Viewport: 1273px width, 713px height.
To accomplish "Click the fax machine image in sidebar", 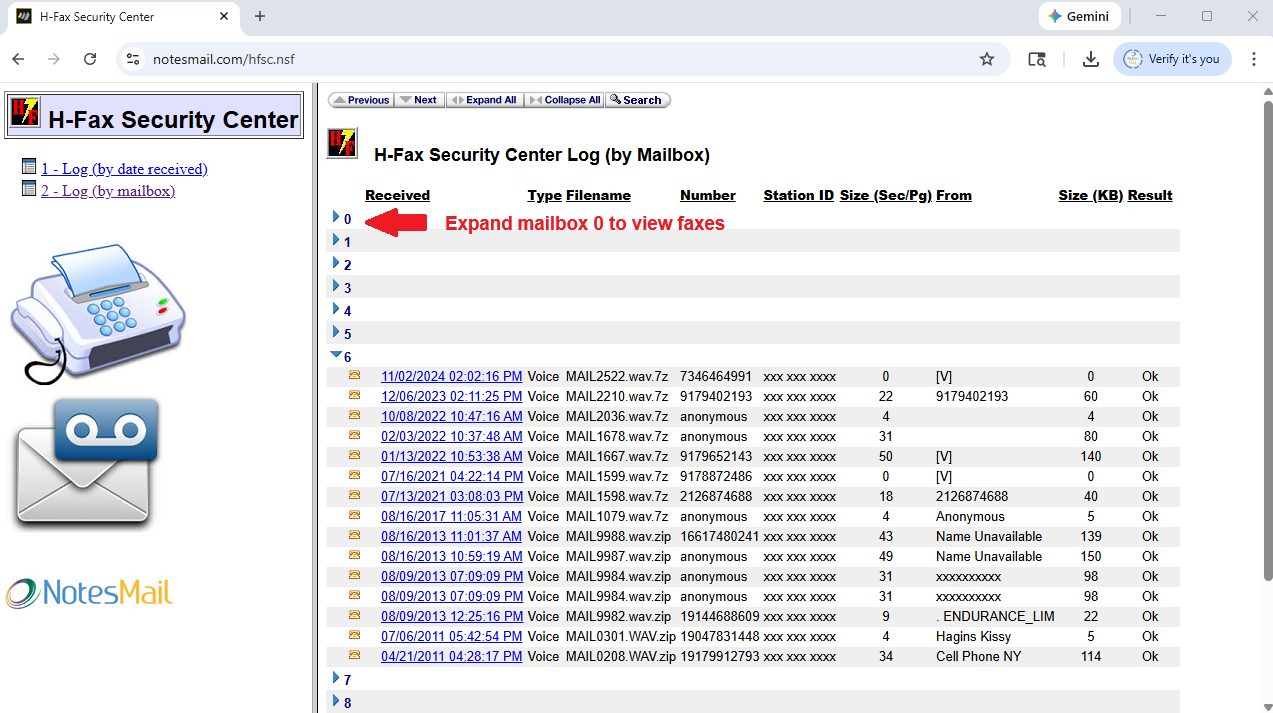I will 98,312.
